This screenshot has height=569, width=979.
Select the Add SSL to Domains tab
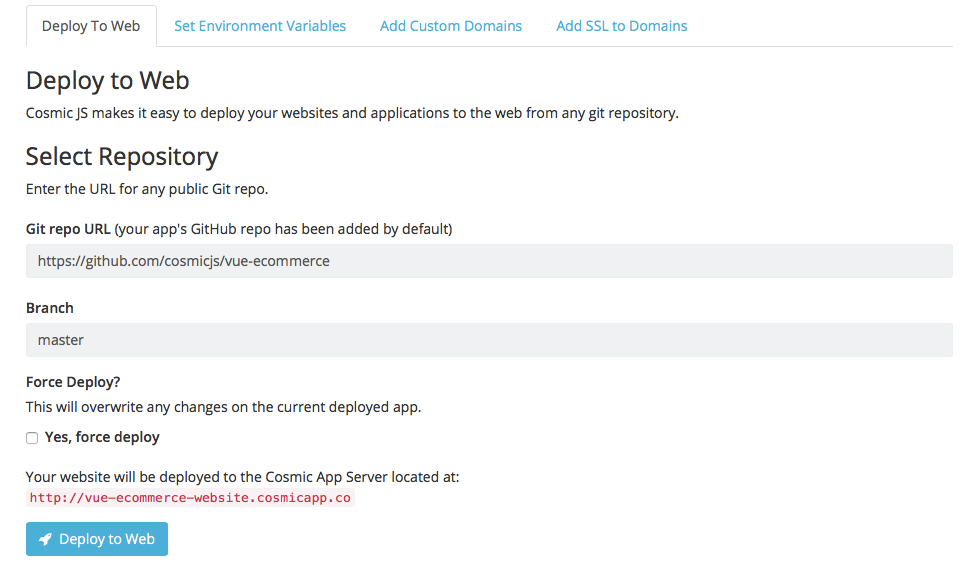tap(621, 26)
